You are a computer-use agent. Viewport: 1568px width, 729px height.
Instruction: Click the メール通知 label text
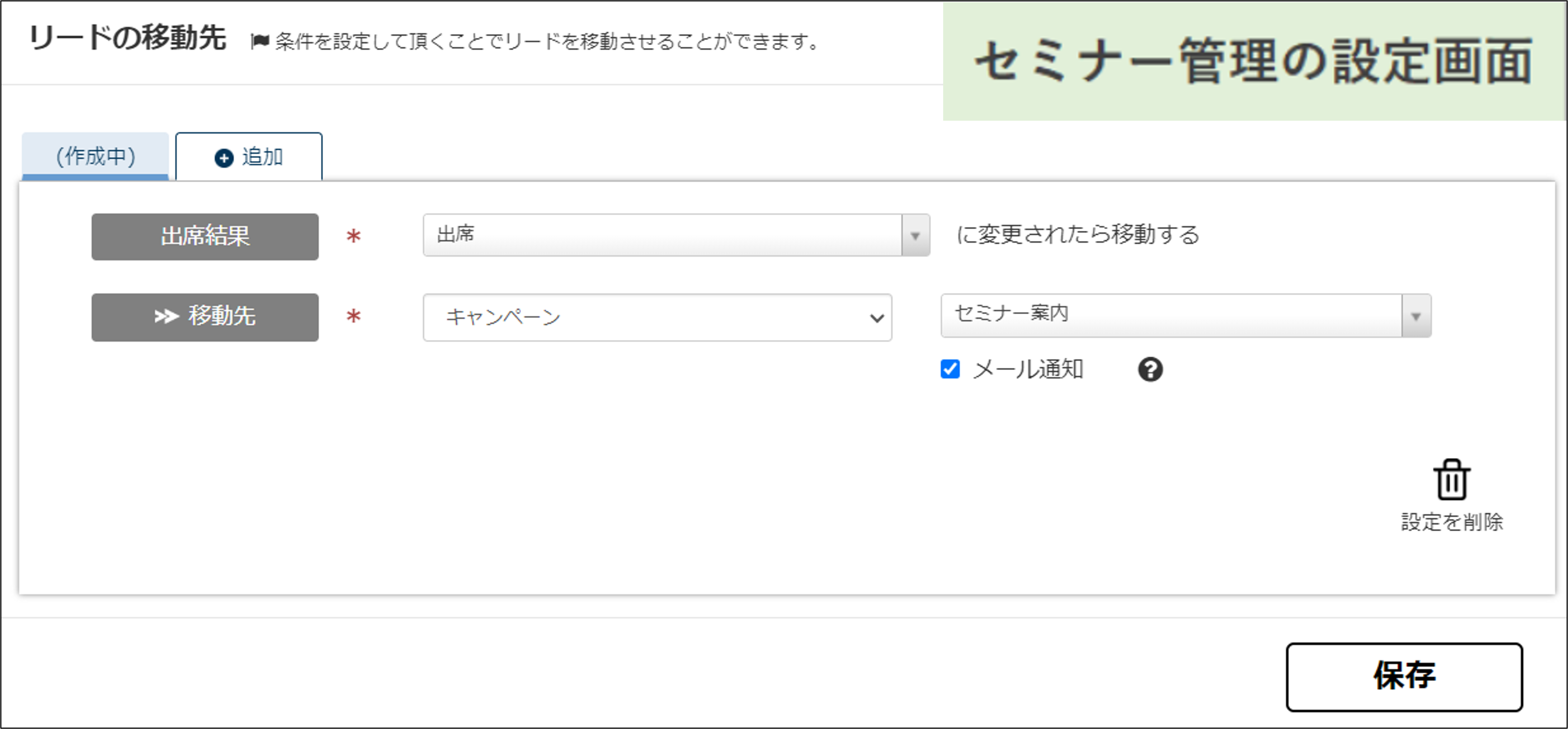(1027, 369)
